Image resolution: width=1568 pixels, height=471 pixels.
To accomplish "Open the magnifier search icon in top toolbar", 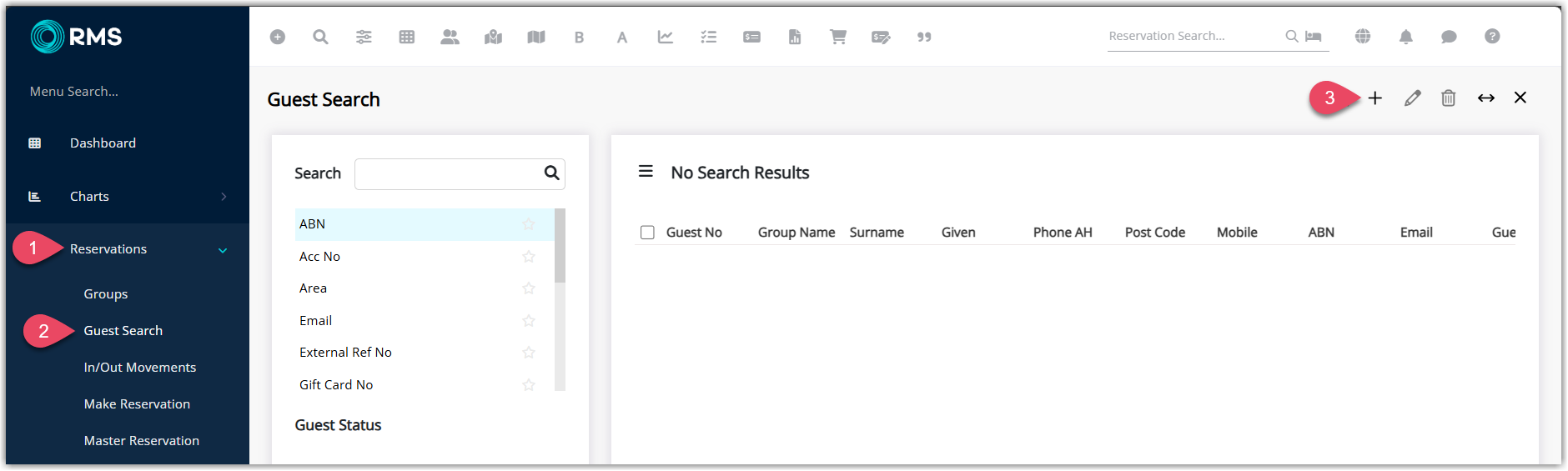I will point(320,37).
